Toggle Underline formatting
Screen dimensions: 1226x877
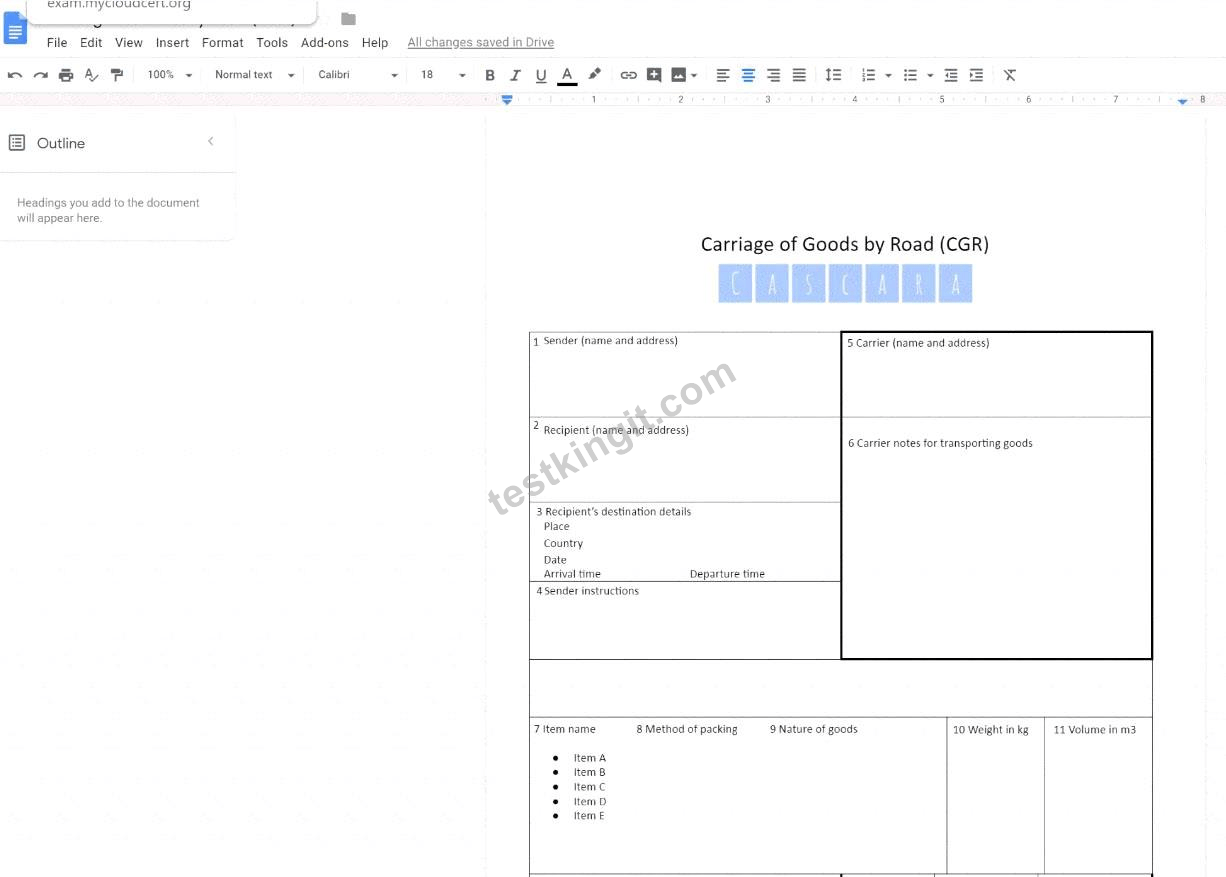tap(541, 75)
